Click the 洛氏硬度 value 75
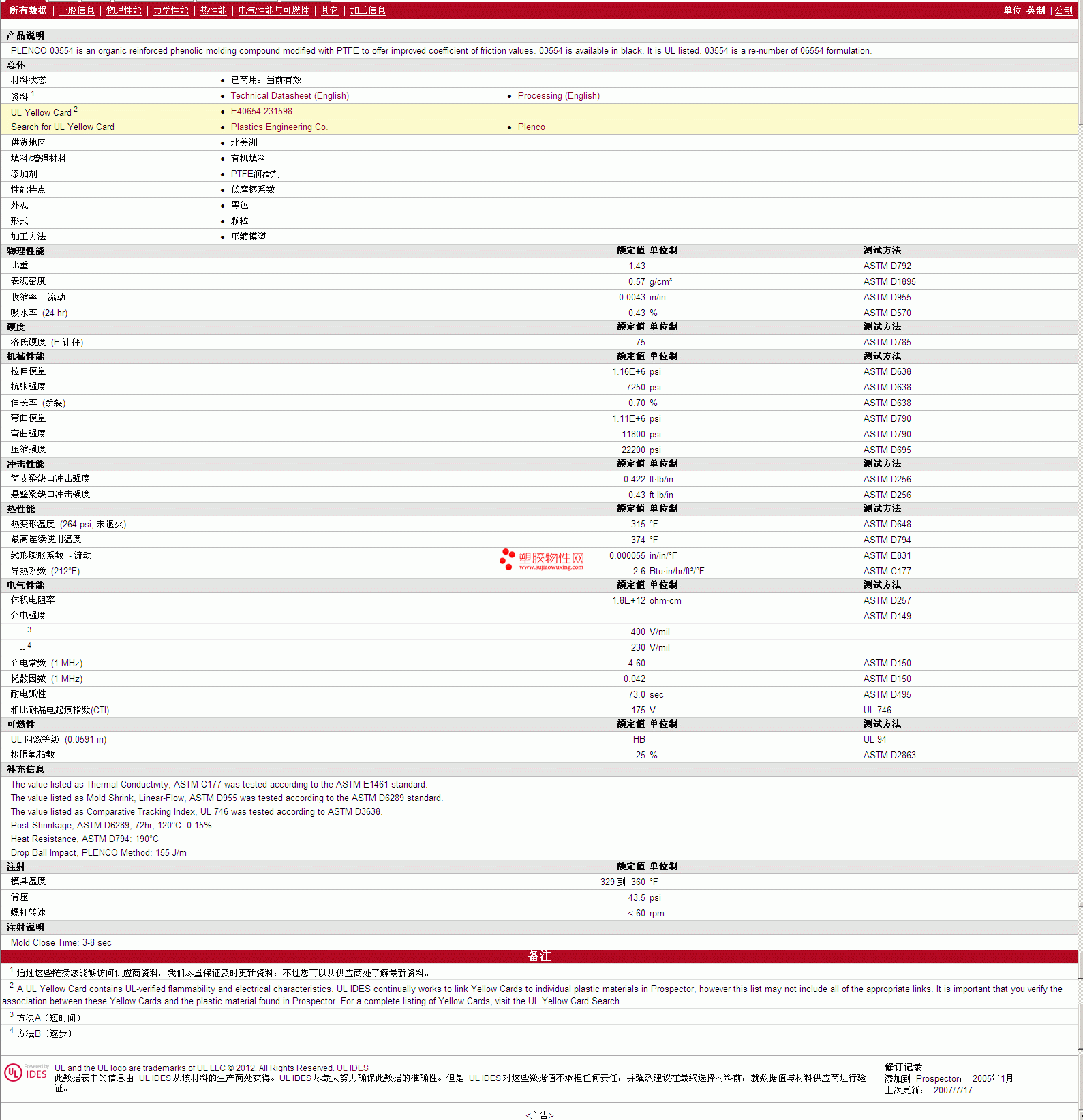 click(x=640, y=343)
